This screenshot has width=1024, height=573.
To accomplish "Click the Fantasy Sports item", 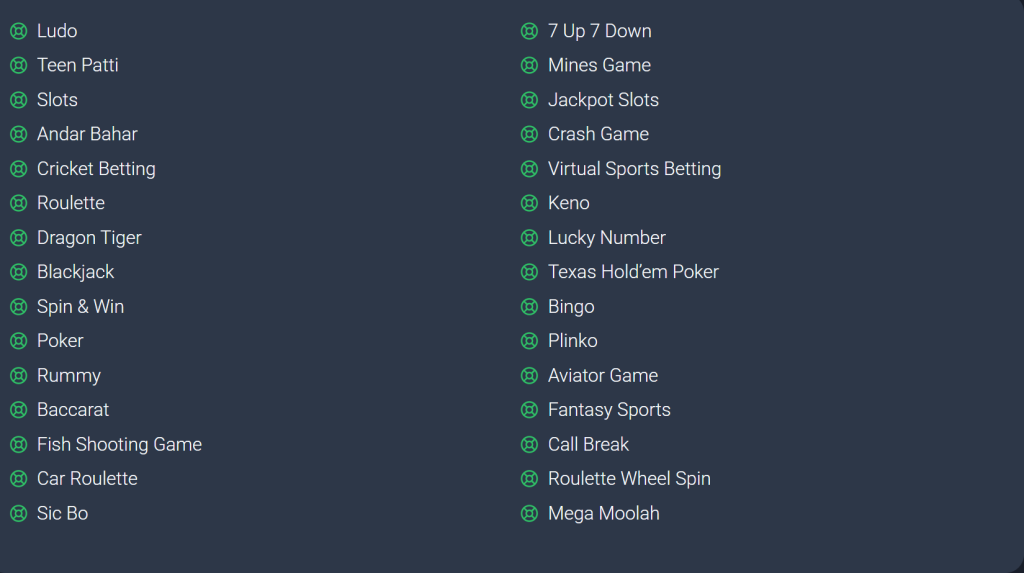I will [x=609, y=410].
